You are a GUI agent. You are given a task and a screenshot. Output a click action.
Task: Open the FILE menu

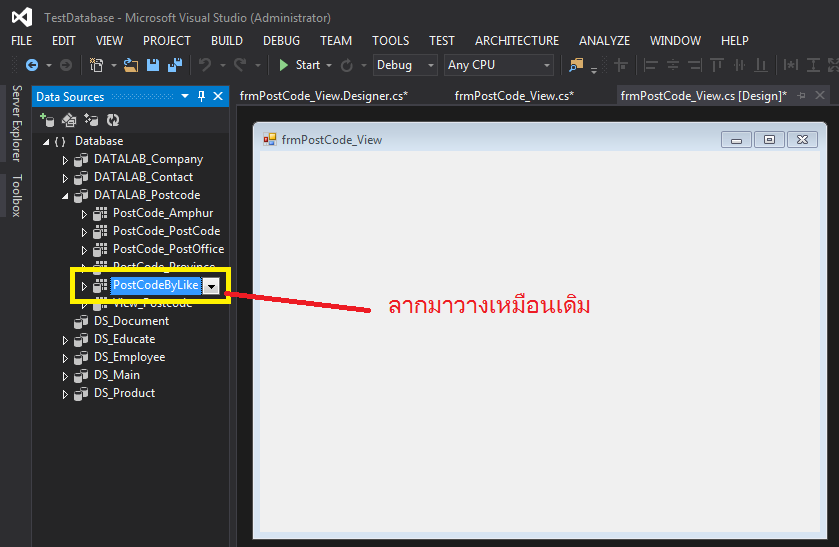[x=21, y=41]
